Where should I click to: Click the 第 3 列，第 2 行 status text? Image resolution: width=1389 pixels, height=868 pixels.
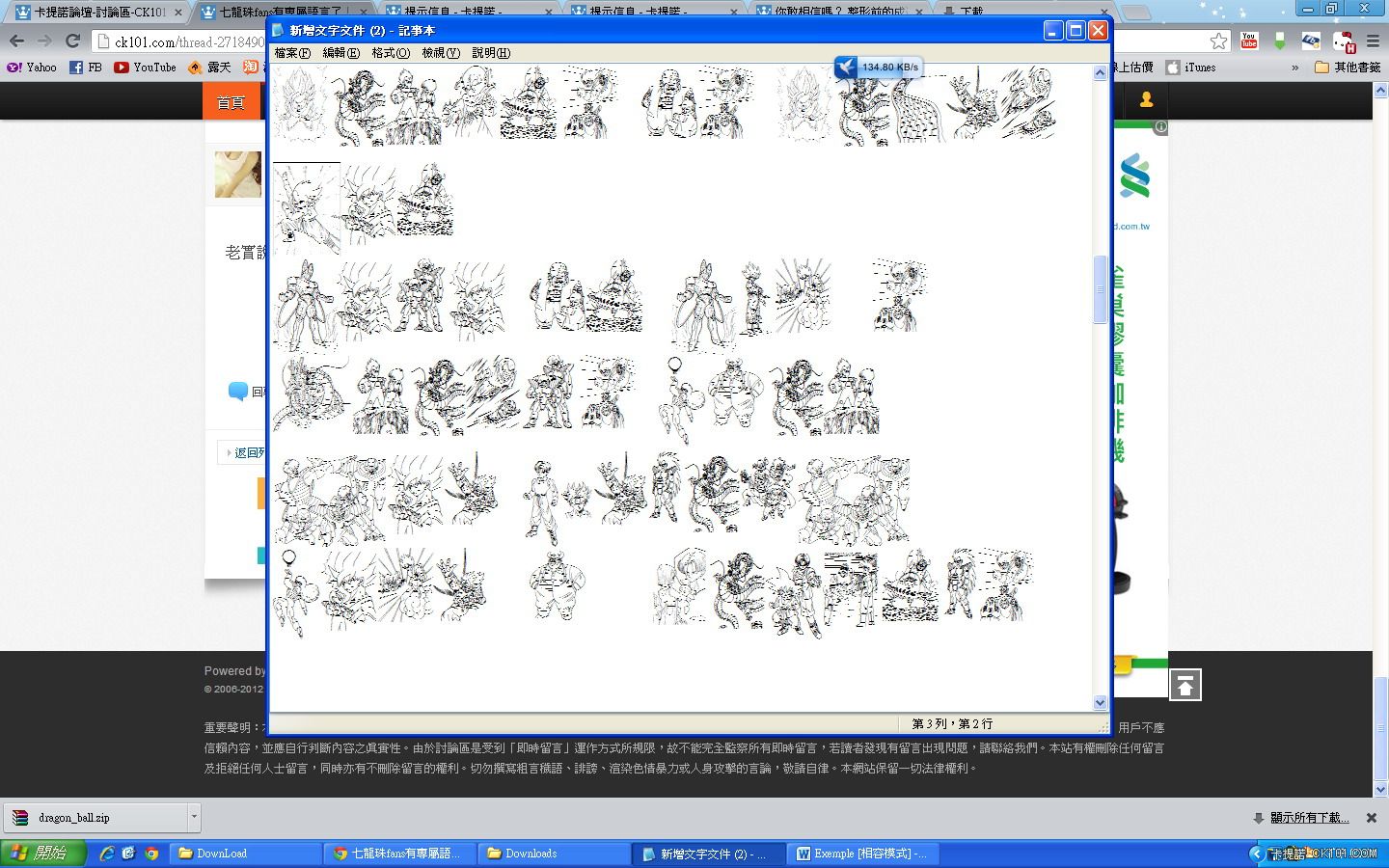[x=952, y=723]
